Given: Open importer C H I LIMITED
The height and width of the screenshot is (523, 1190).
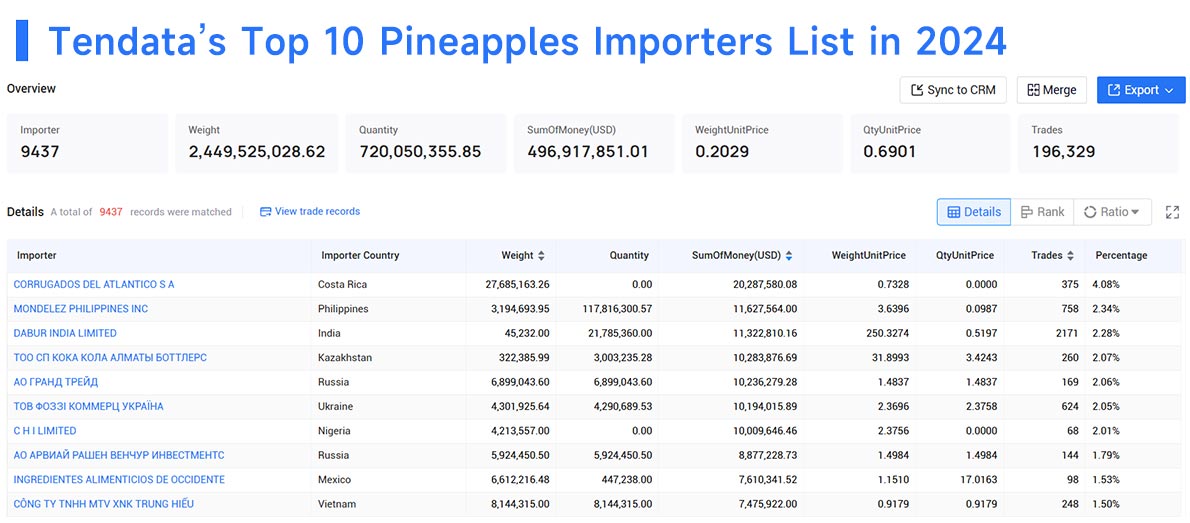Looking at the screenshot, I should pos(45,430).
